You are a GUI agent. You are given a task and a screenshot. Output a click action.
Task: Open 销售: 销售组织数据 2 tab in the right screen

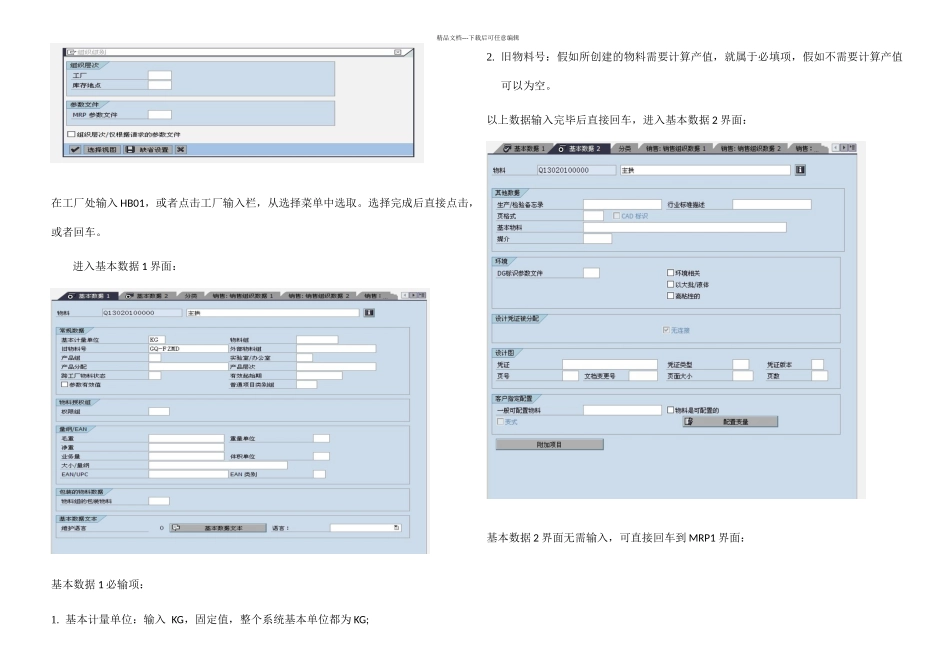click(x=750, y=148)
